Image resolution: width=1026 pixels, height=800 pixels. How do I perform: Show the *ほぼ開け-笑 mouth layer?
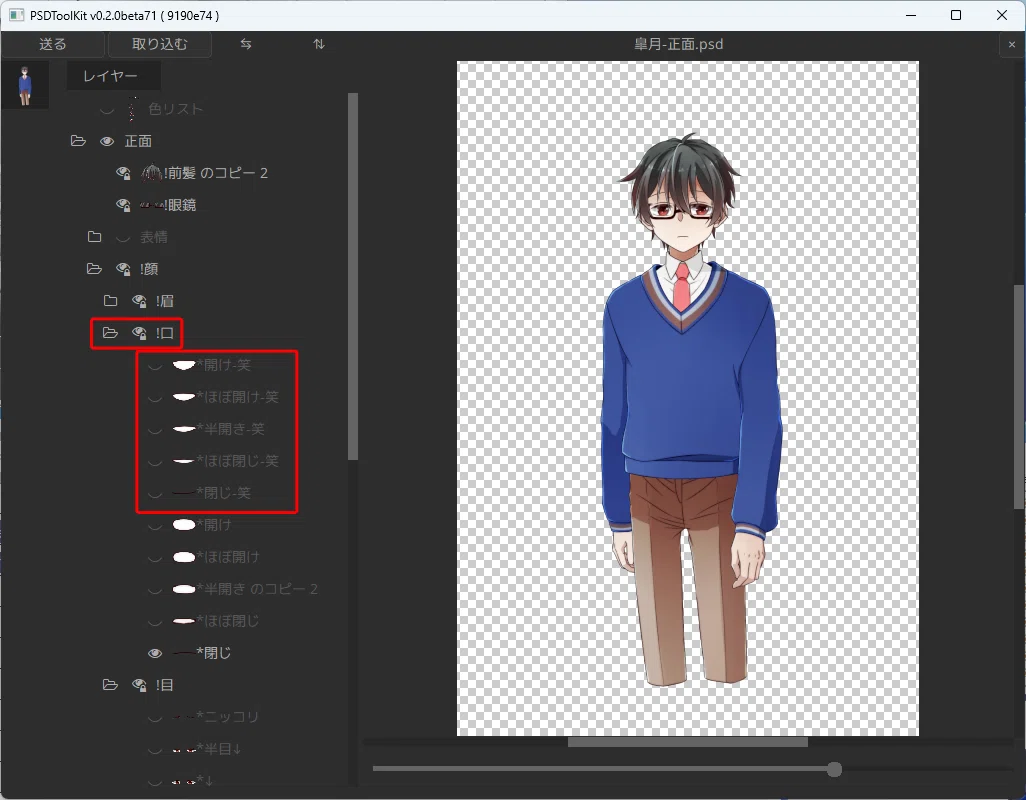tap(154, 398)
